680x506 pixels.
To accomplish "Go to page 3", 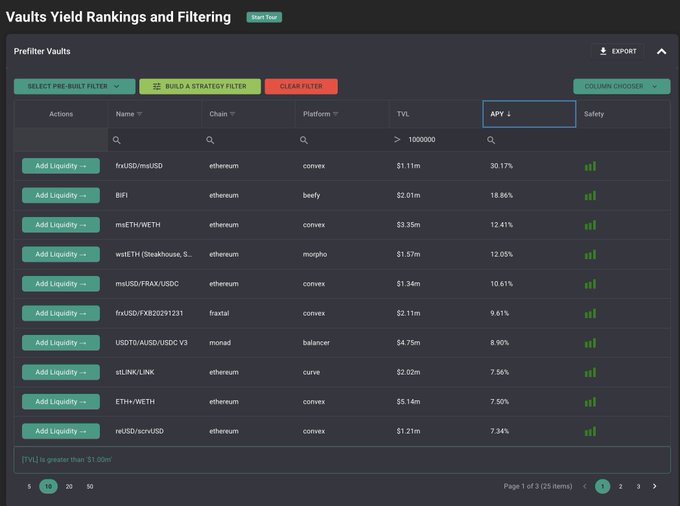I will pos(638,486).
